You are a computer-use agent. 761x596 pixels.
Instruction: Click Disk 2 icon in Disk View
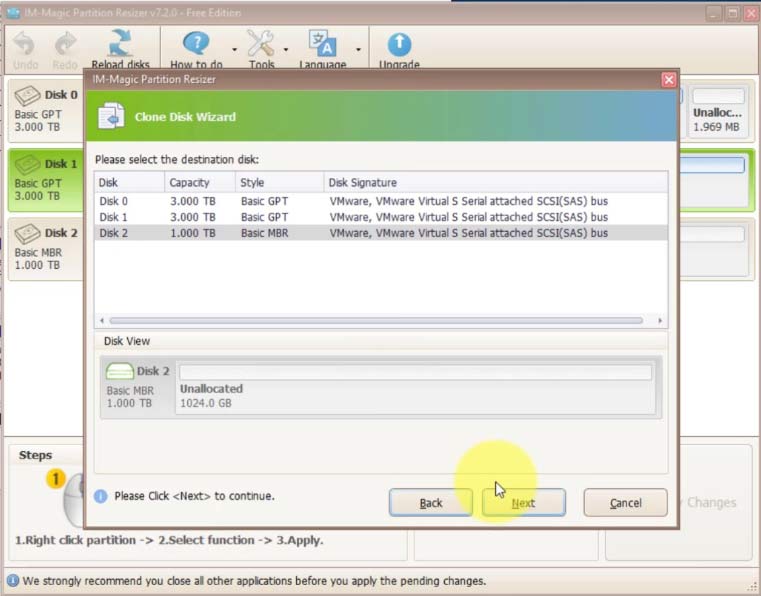[119, 371]
